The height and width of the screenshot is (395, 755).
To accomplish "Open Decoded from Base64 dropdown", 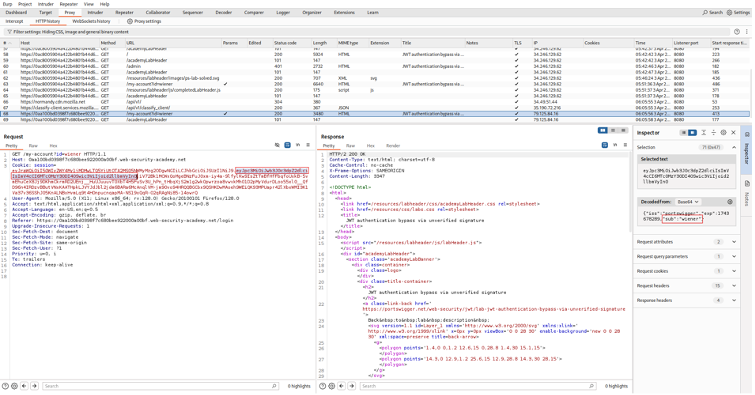I will [x=688, y=202].
